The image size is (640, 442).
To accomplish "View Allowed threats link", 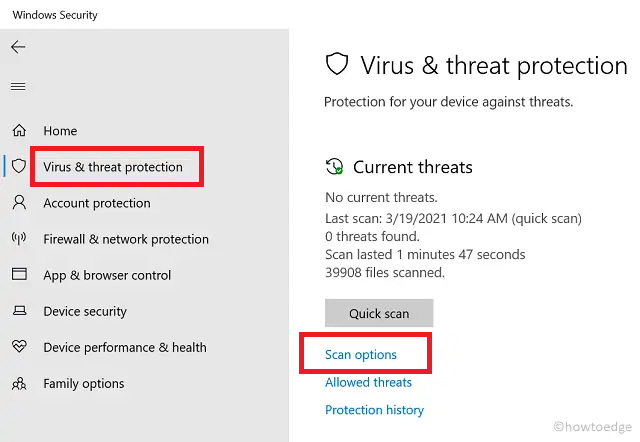I will [368, 382].
